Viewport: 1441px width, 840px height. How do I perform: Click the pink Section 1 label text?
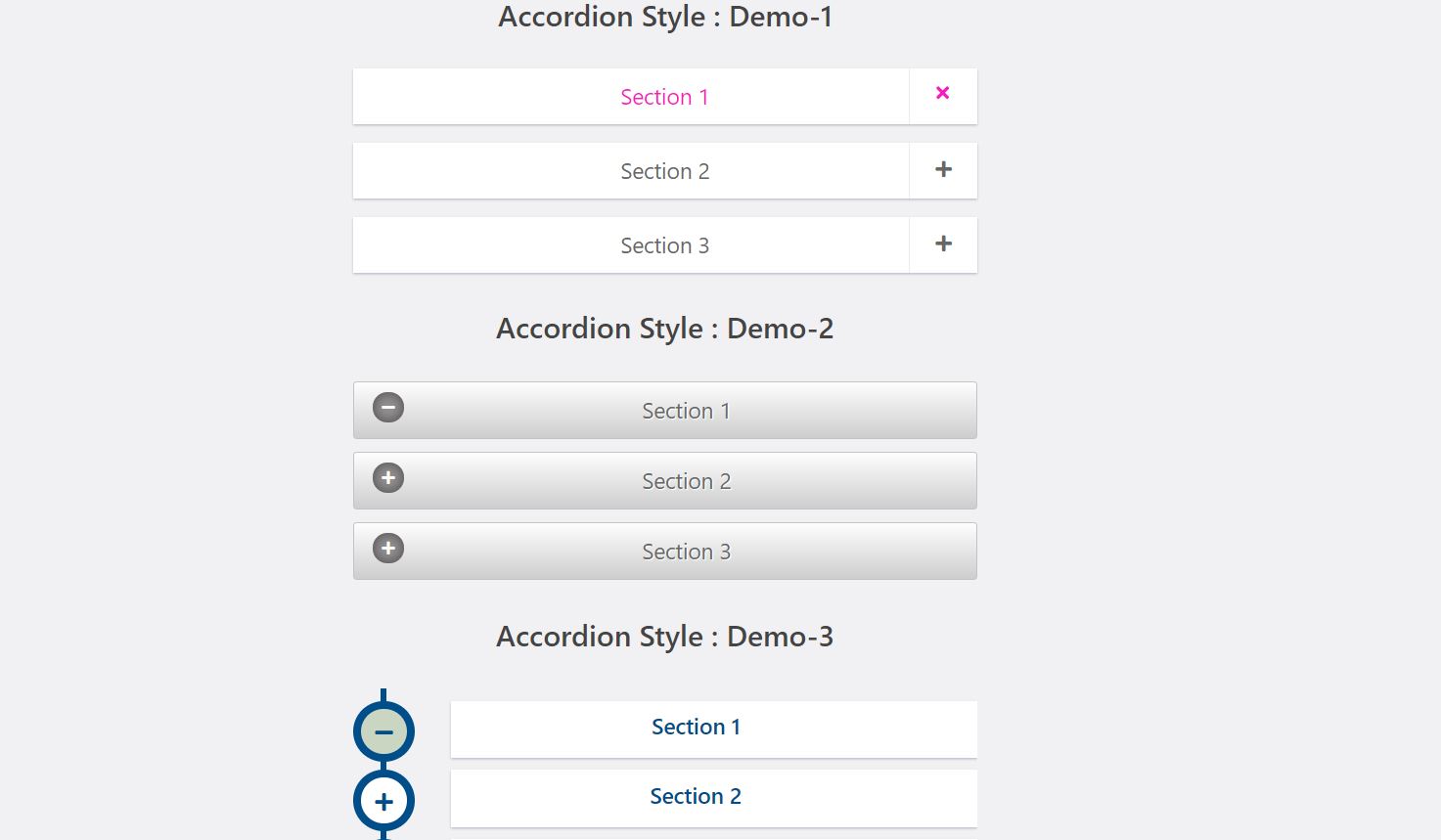pyautogui.click(x=664, y=97)
